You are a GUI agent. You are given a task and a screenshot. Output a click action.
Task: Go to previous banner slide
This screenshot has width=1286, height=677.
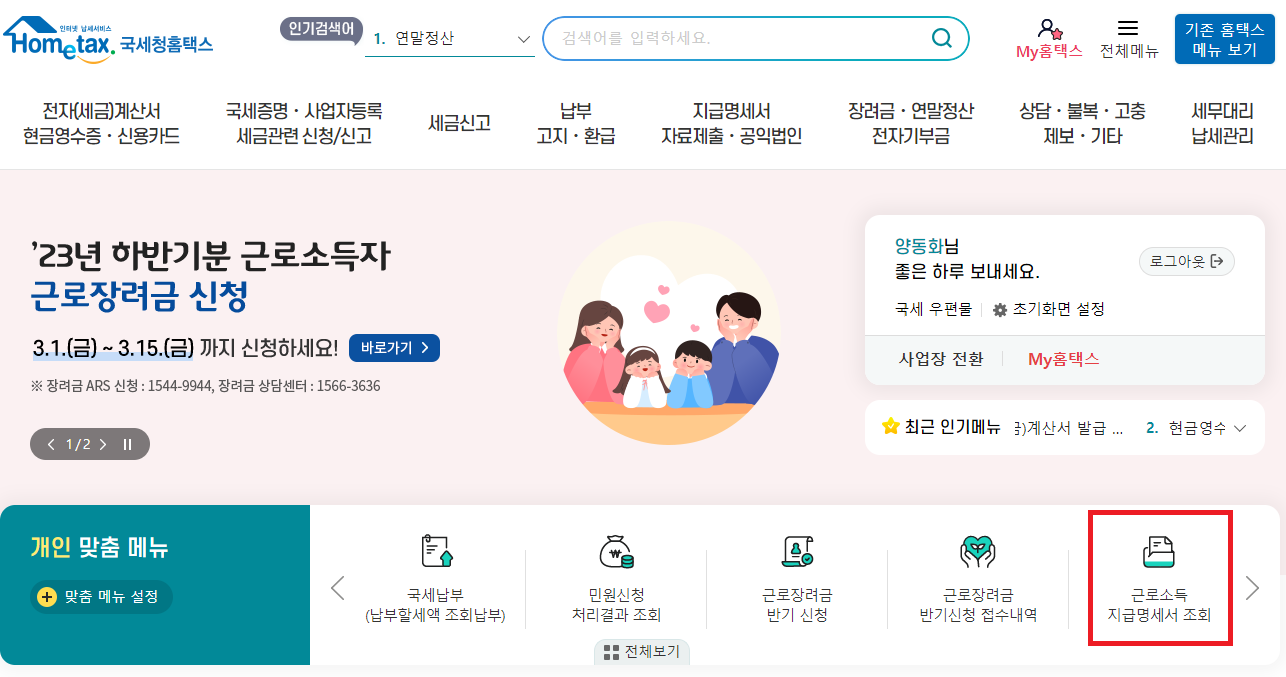(51, 444)
